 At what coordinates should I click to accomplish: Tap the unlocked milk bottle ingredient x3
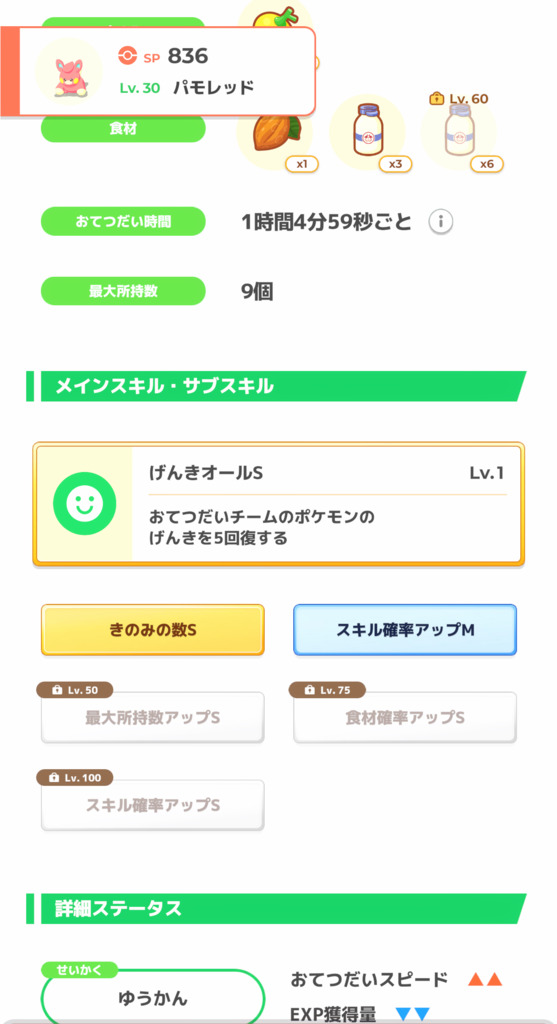click(x=368, y=131)
